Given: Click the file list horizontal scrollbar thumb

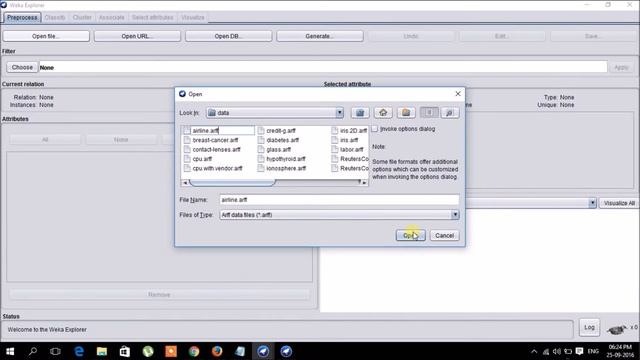Looking at the screenshot, I should [232, 182].
